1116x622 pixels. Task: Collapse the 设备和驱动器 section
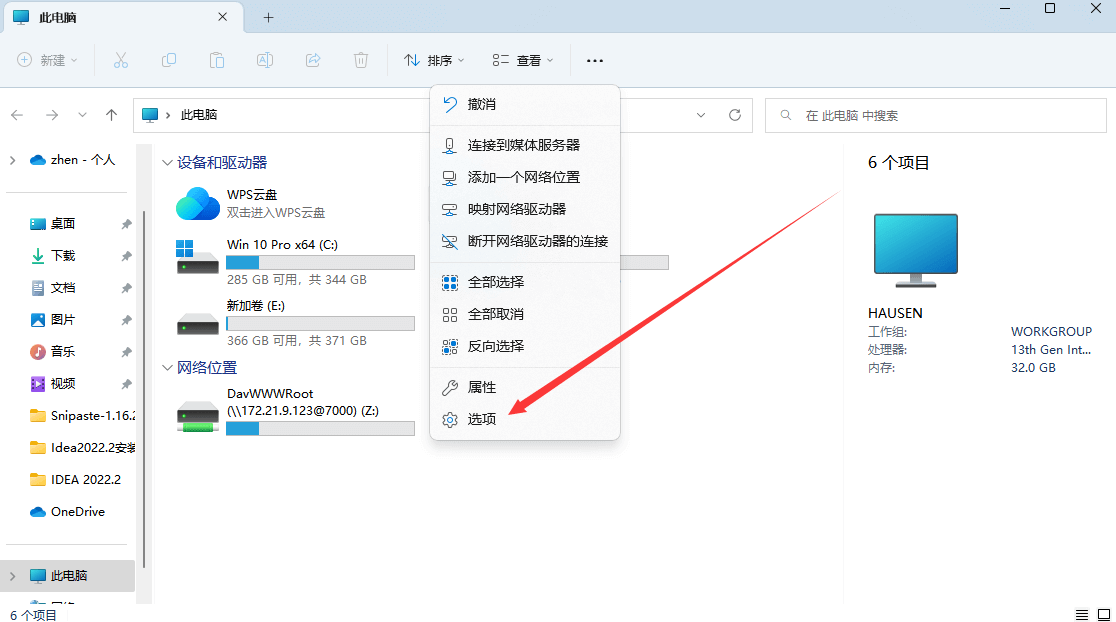click(167, 162)
